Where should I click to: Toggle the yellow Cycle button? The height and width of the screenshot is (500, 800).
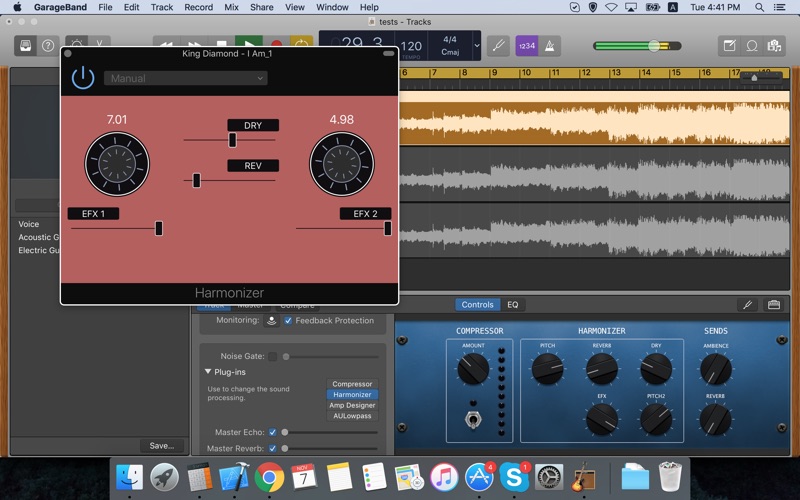(x=301, y=43)
